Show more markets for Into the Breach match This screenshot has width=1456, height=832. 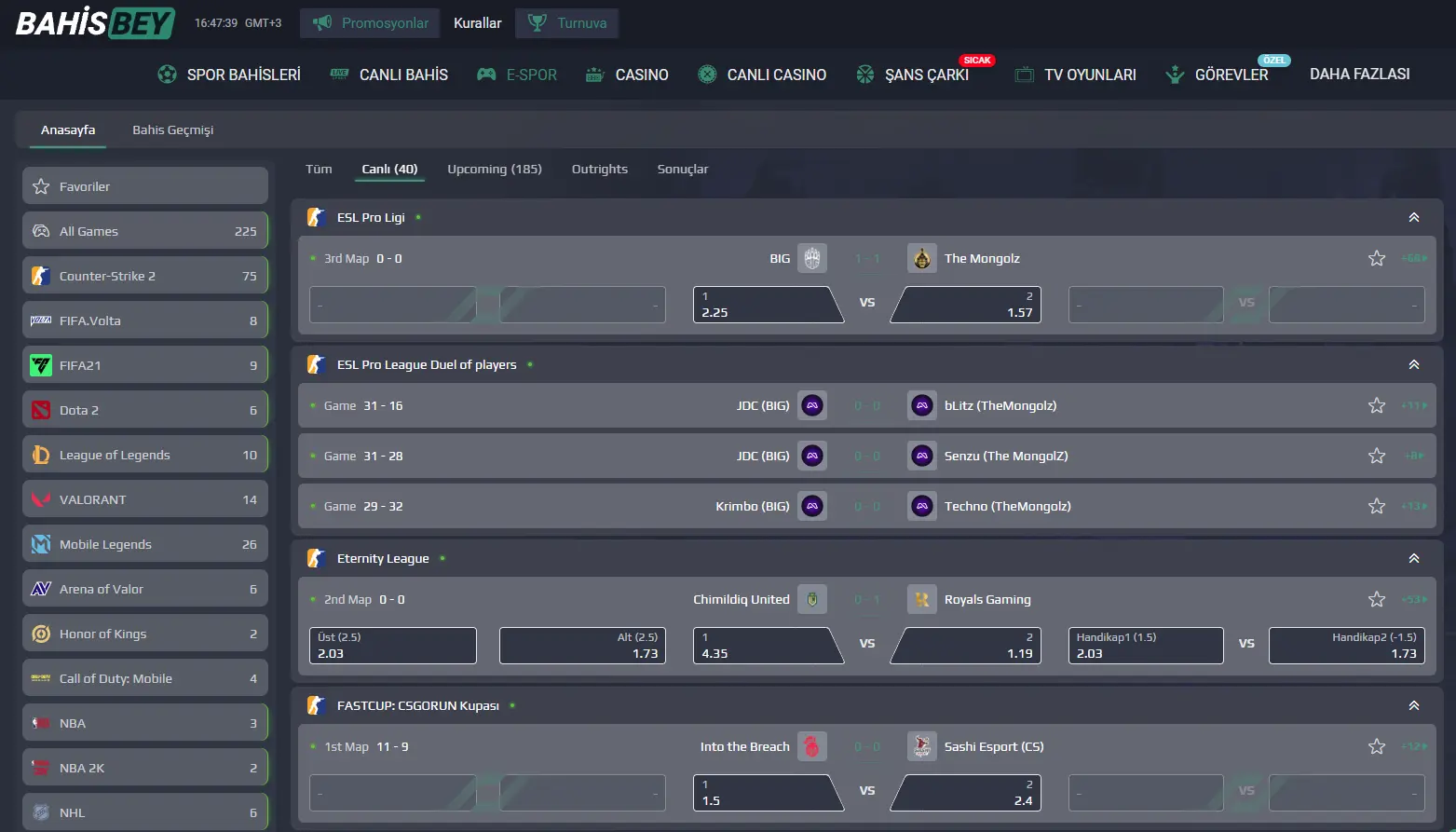click(1414, 746)
